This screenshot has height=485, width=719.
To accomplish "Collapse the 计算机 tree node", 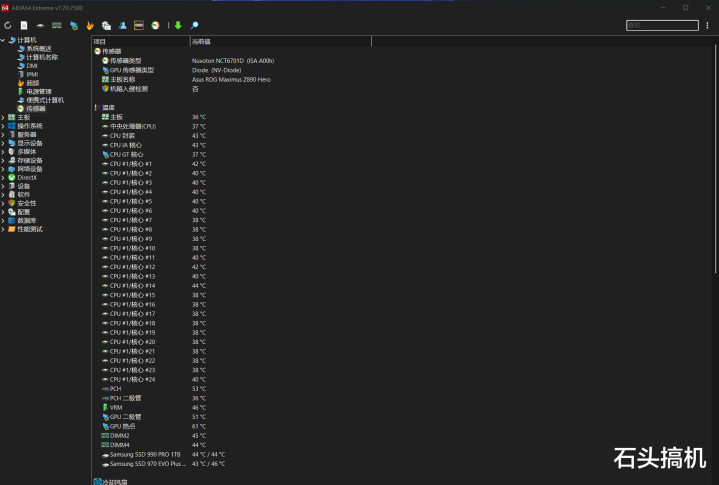I will click(3, 40).
